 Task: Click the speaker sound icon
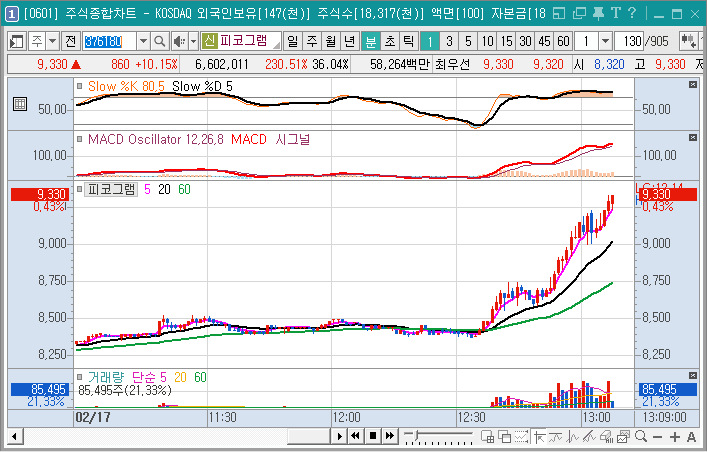(179, 42)
